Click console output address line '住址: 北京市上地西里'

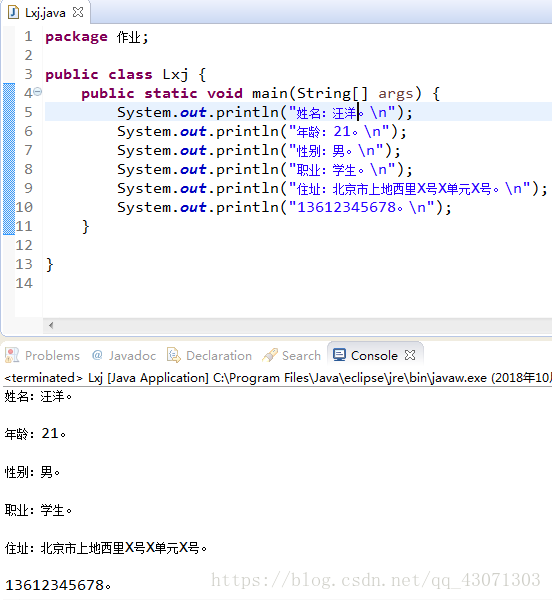106,548
